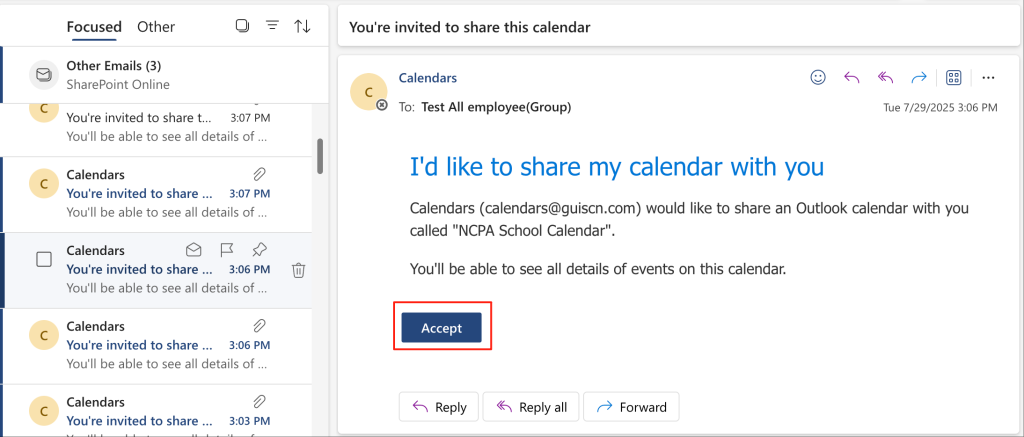Screen dimensions: 1024x437
Task: Open the apps grid icon in message header
Action: 953,77
